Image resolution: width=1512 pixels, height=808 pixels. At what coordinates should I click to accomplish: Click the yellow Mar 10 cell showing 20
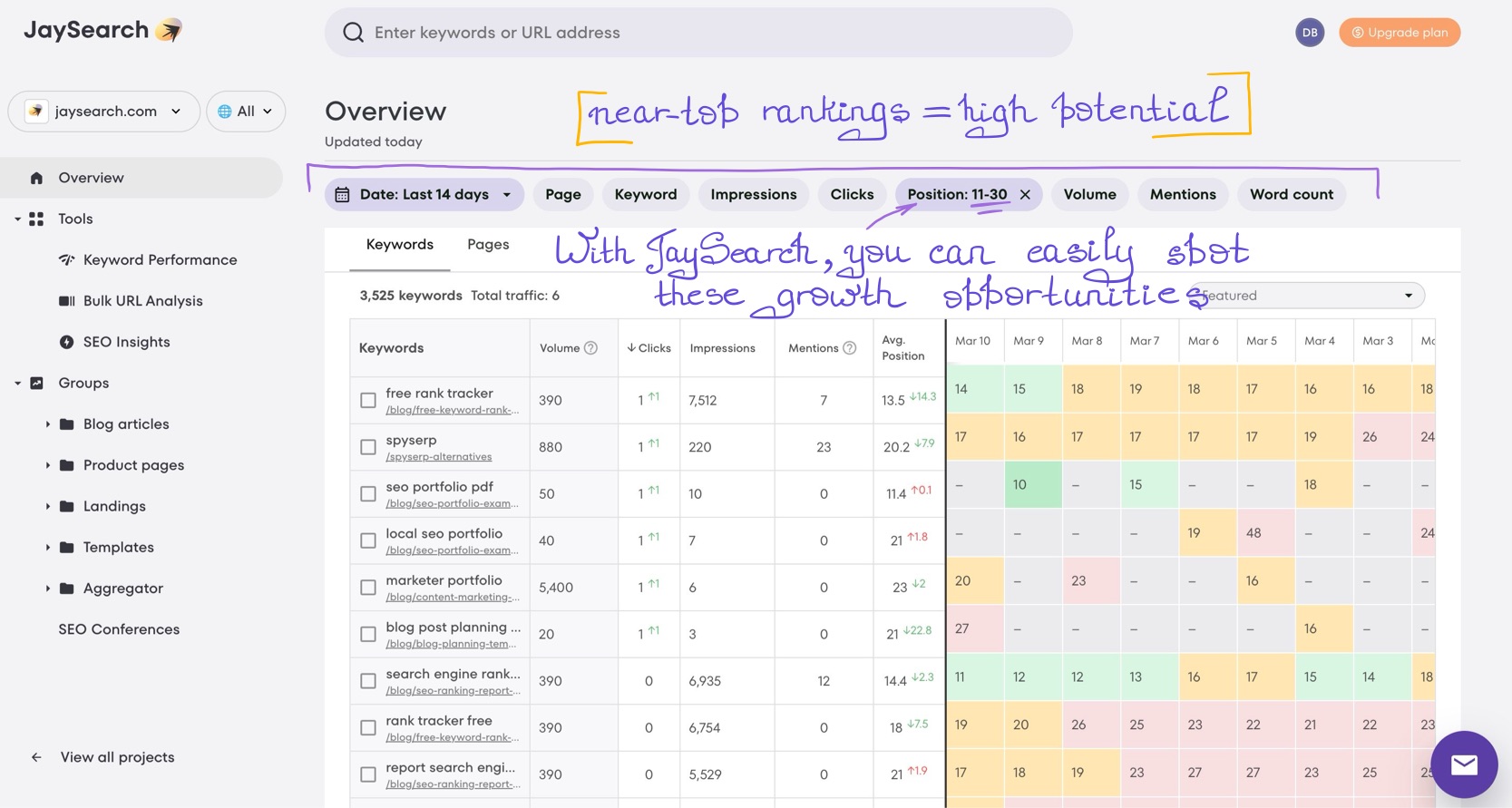975,581
